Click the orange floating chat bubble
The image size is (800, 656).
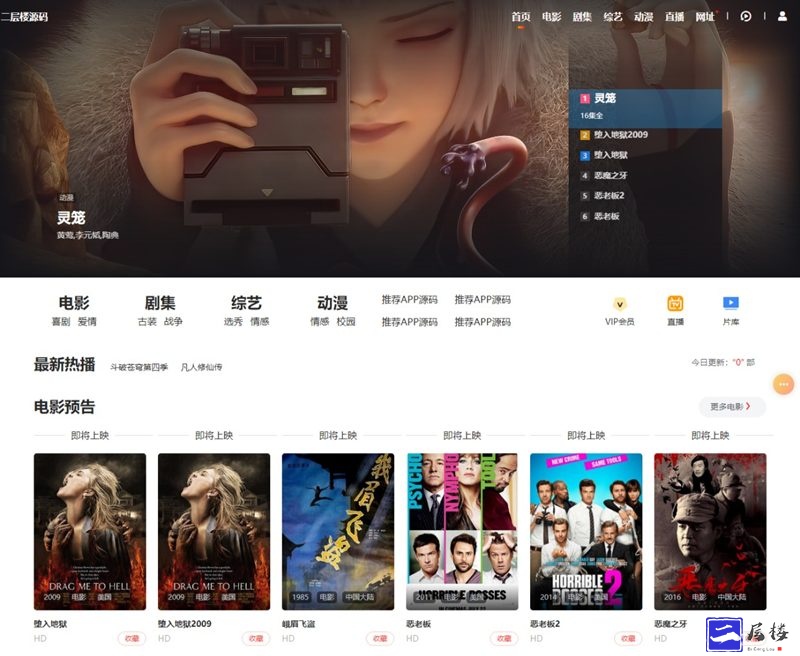[783, 384]
